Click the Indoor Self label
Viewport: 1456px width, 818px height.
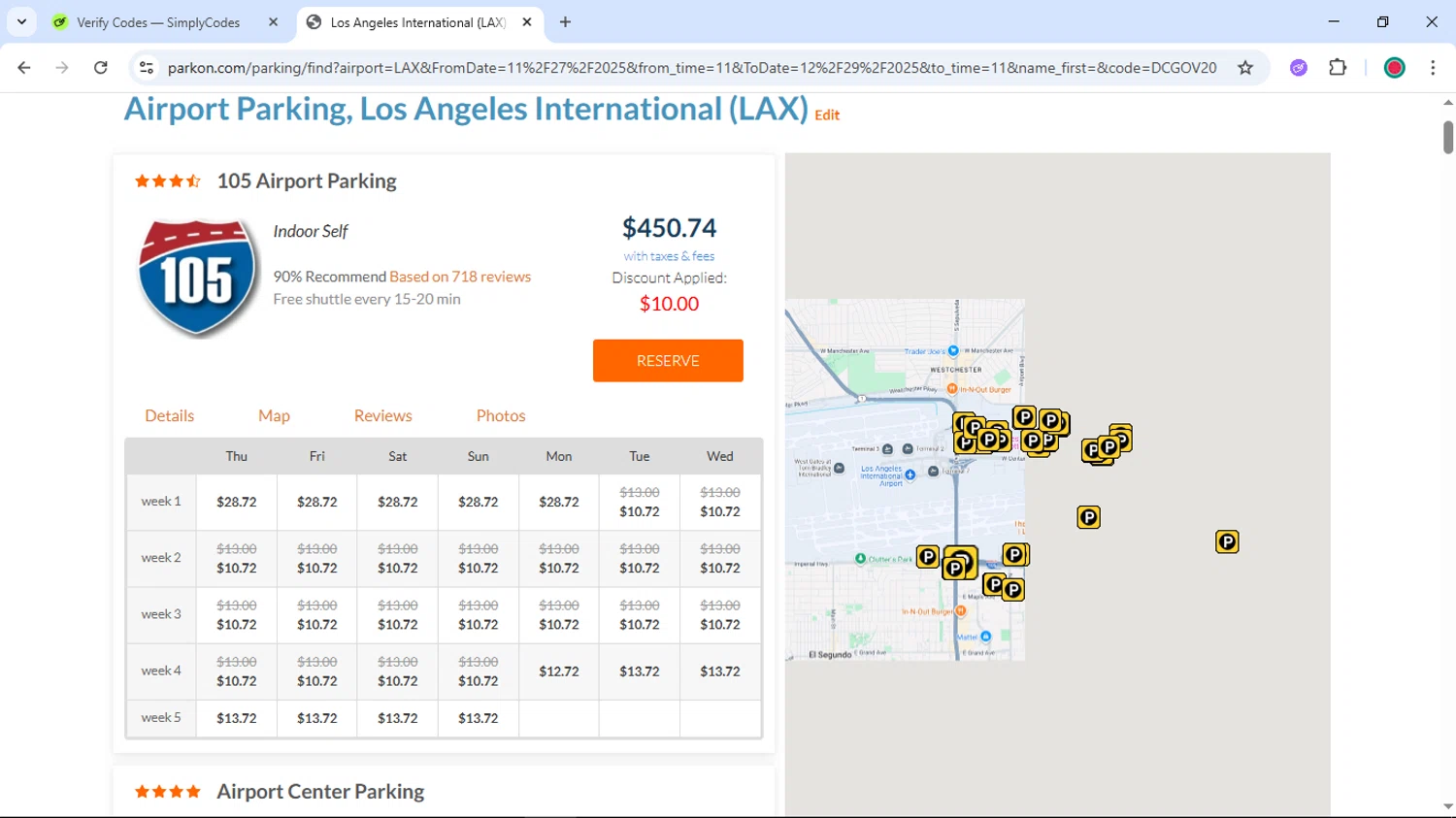pyautogui.click(x=311, y=231)
